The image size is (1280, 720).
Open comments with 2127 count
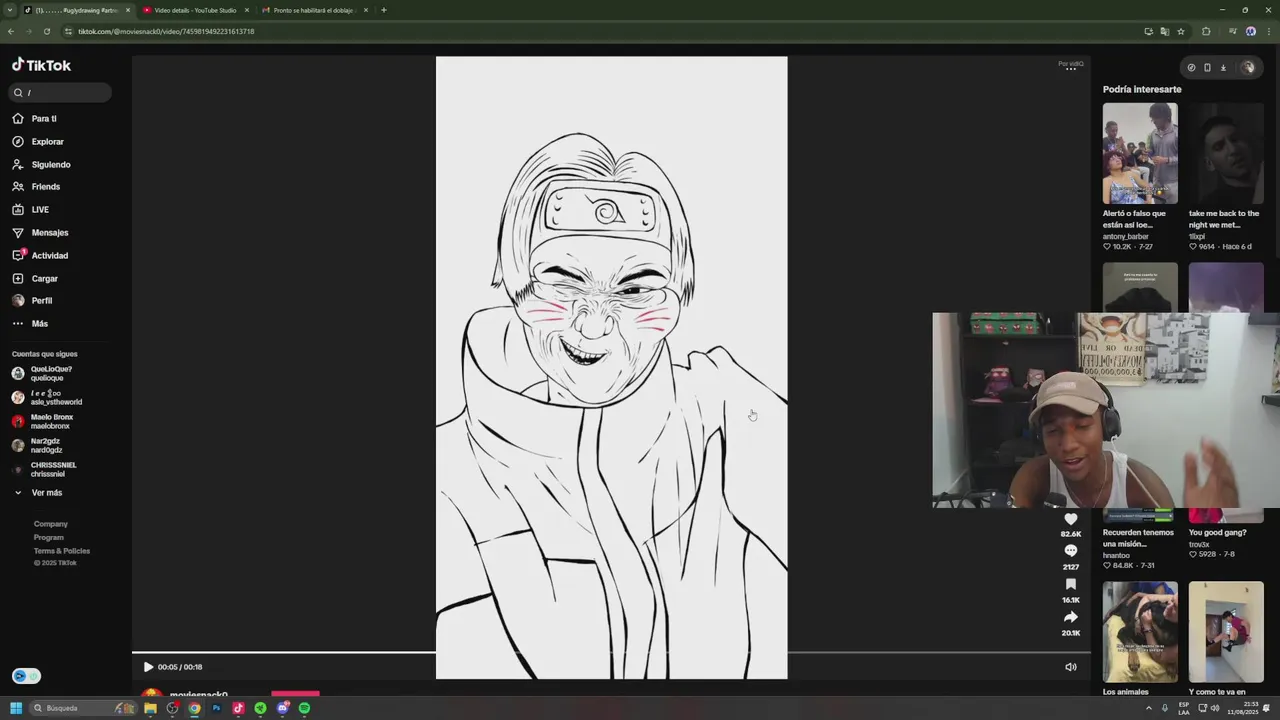[1071, 551]
